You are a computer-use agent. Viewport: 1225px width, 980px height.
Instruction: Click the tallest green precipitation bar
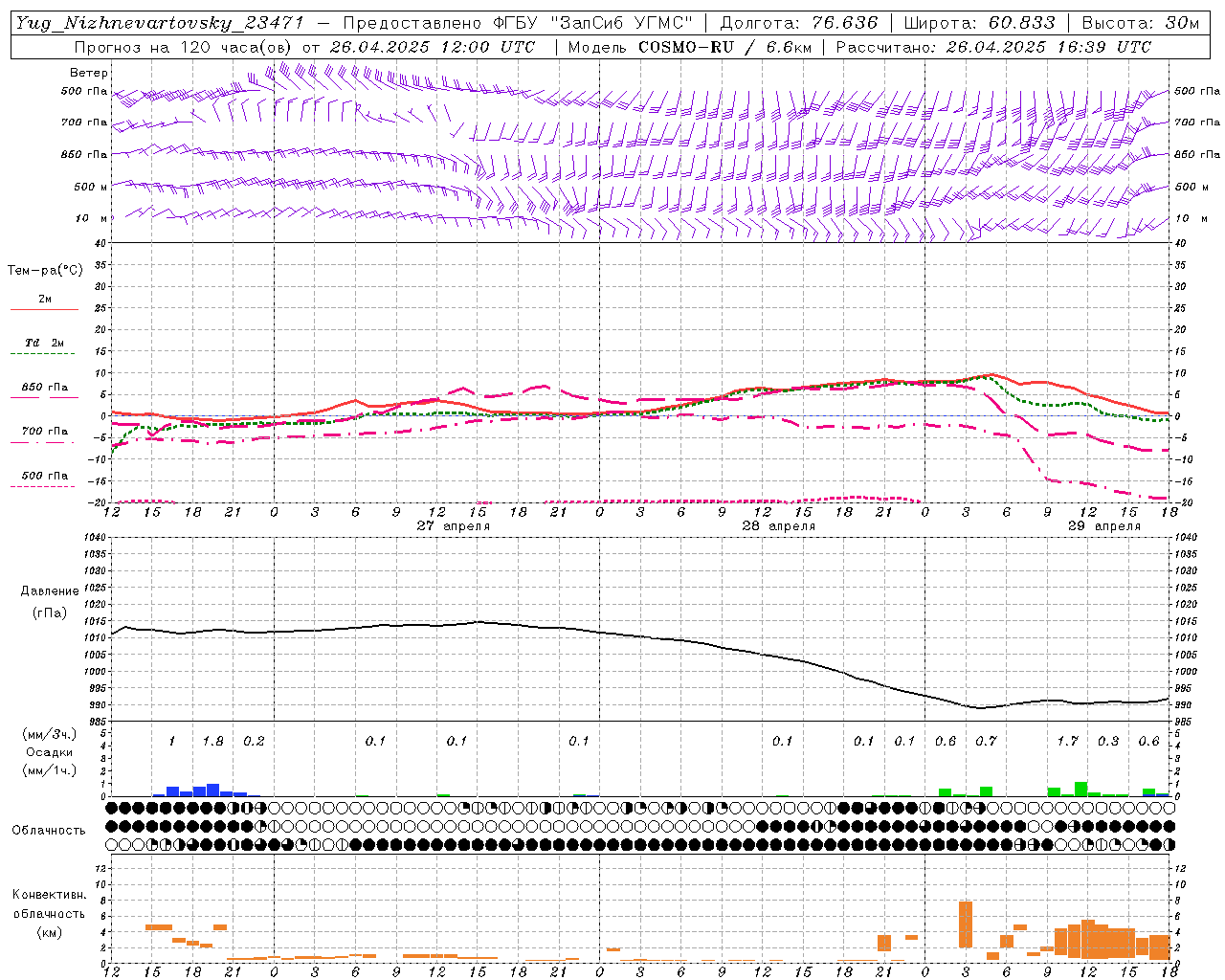point(1081,790)
